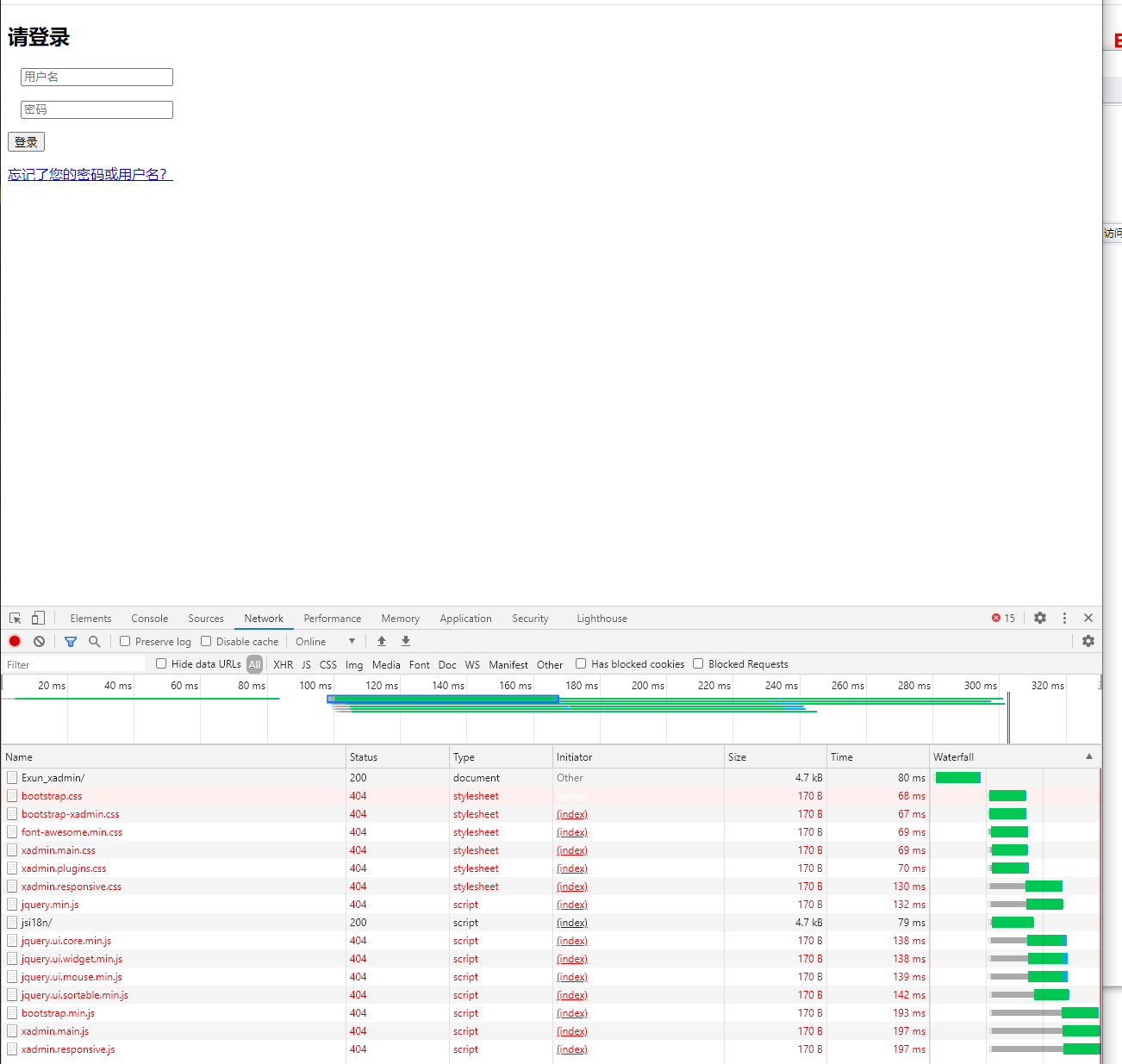Filter requests by CSS

(x=328, y=664)
